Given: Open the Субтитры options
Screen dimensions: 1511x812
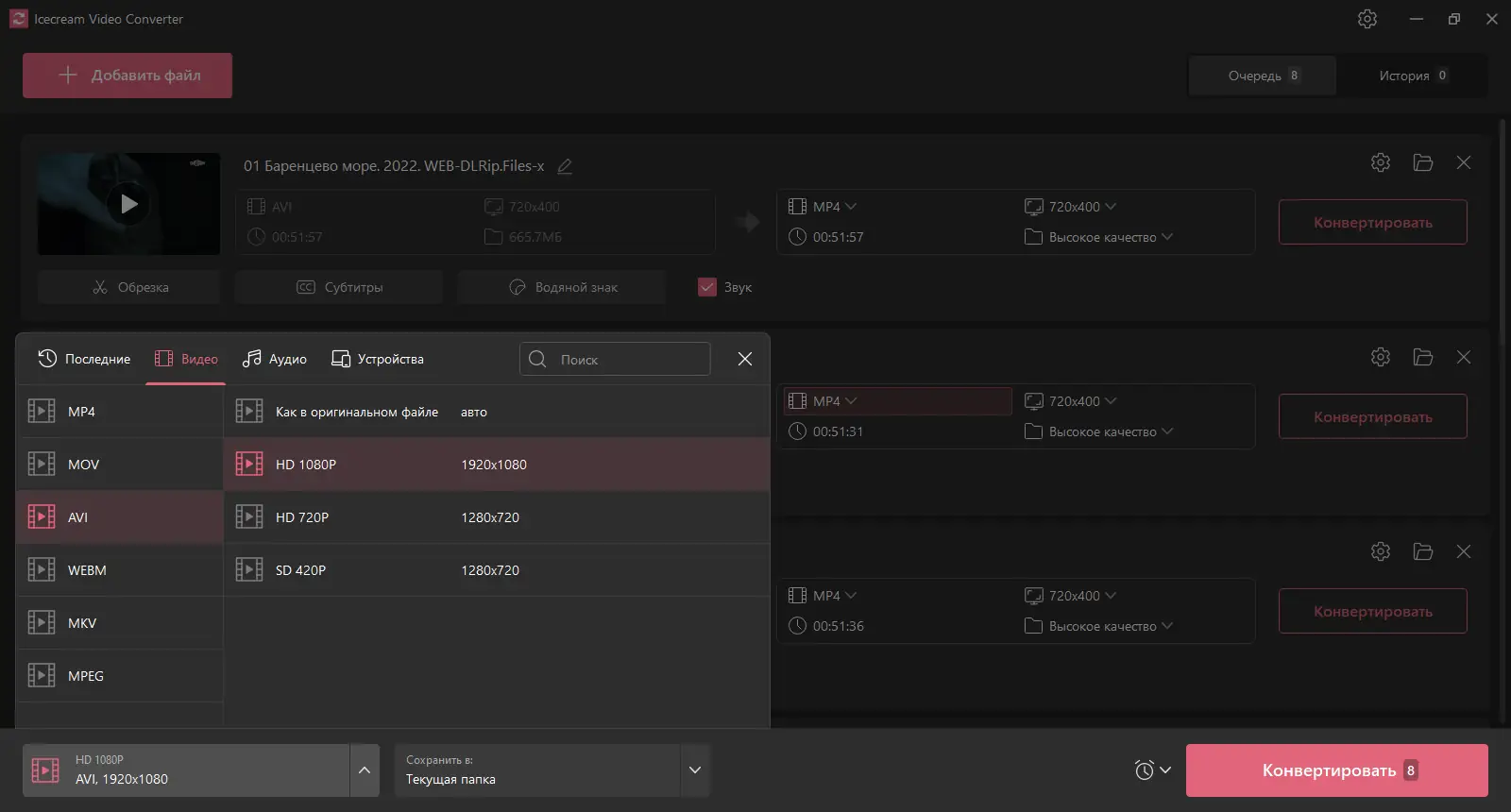Looking at the screenshot, I should 339,287.
